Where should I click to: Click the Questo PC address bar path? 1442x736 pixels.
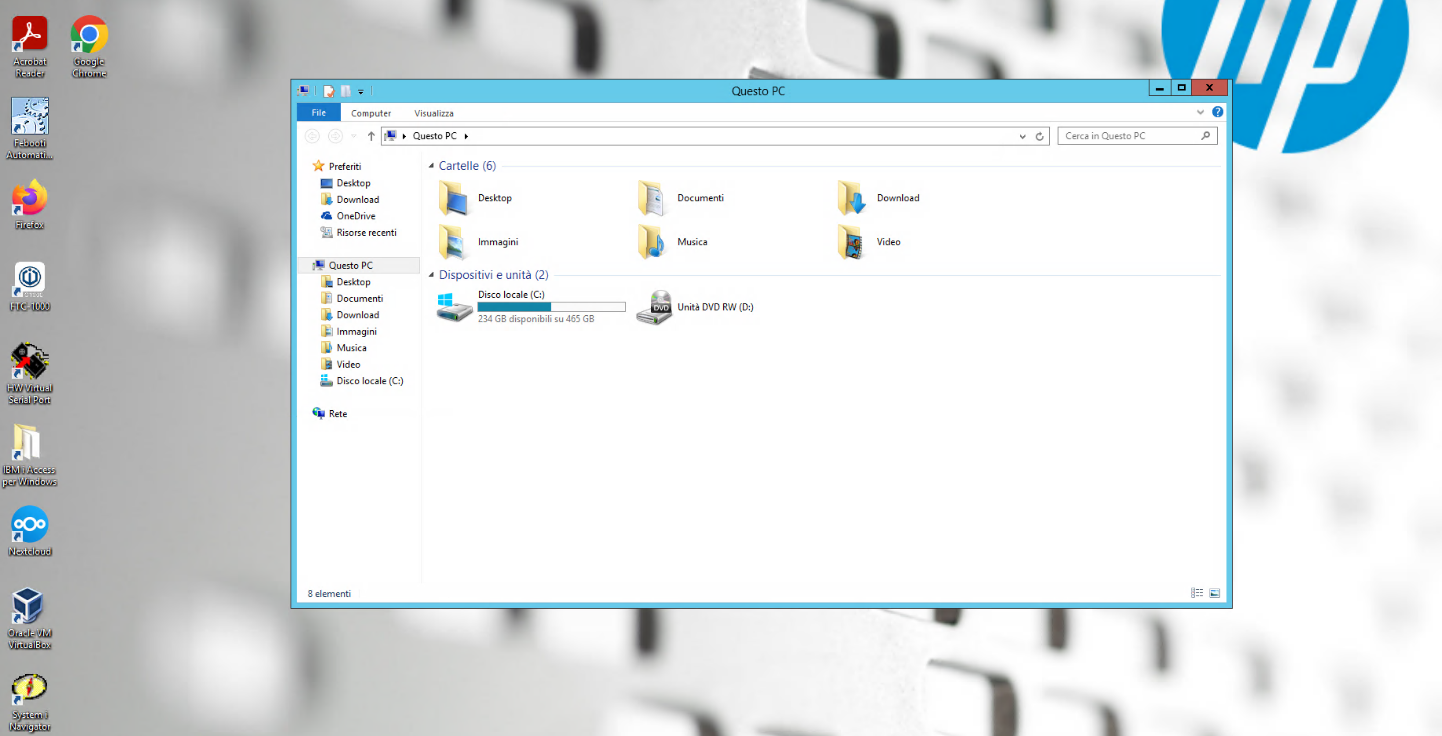(434, 136)
